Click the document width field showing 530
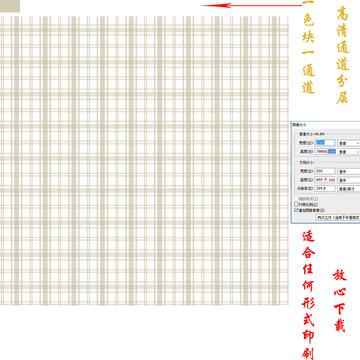360x360 pixels. point(325,171)
